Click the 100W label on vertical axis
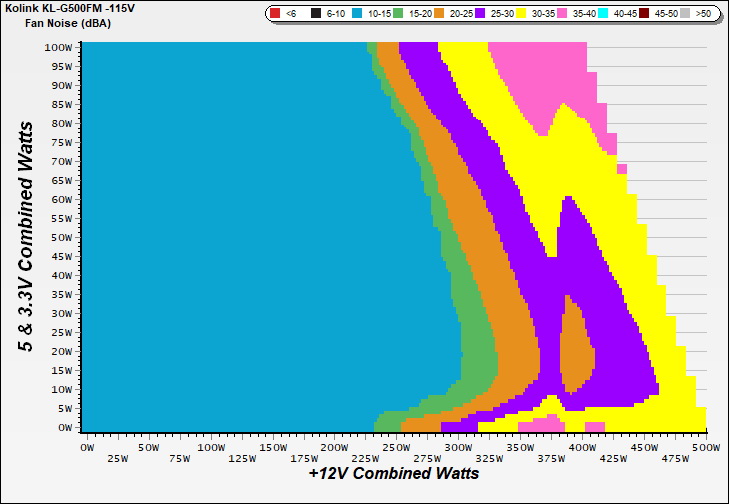The image size is (729, 504). coord(58,47)
